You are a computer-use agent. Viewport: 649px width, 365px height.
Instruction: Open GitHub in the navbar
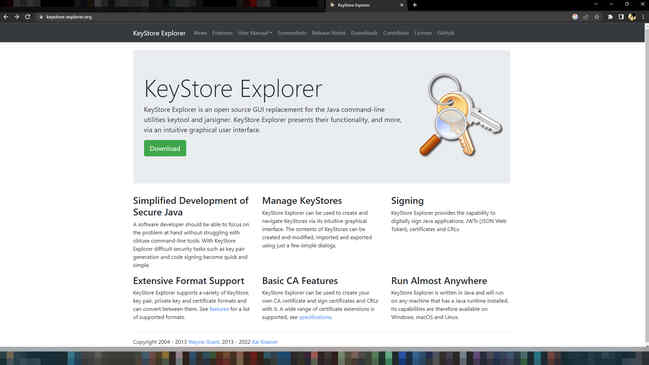click(446, 33)
